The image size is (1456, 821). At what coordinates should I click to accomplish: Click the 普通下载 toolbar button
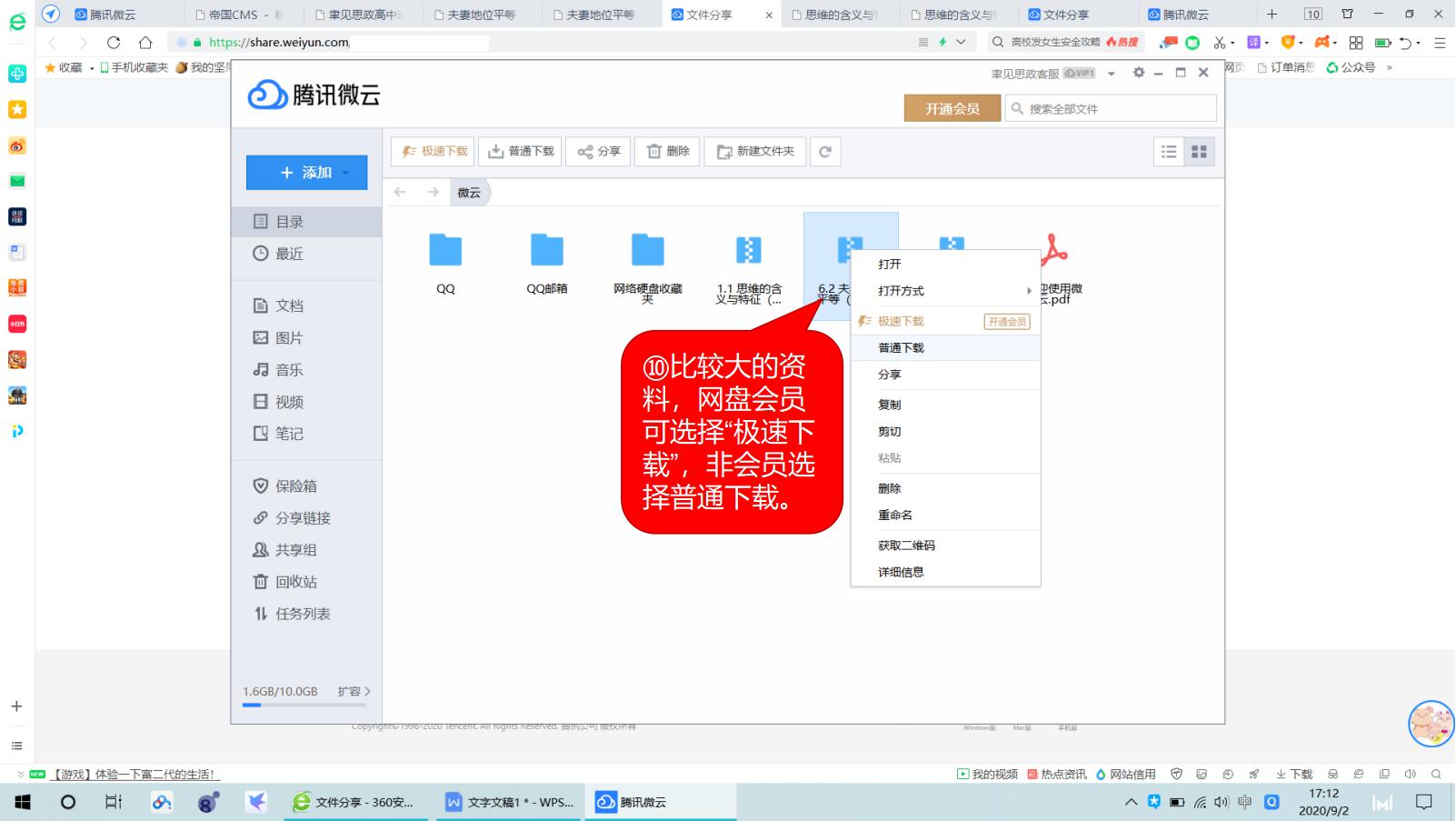520,151
